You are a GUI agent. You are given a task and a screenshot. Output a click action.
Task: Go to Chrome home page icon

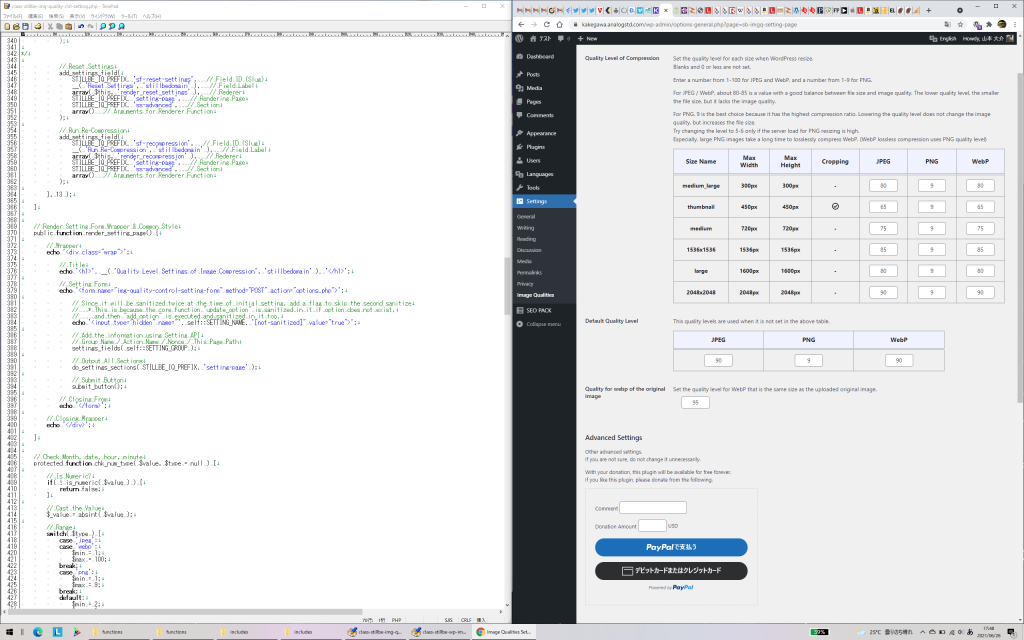pyautogui.click(x=559, y=24)
